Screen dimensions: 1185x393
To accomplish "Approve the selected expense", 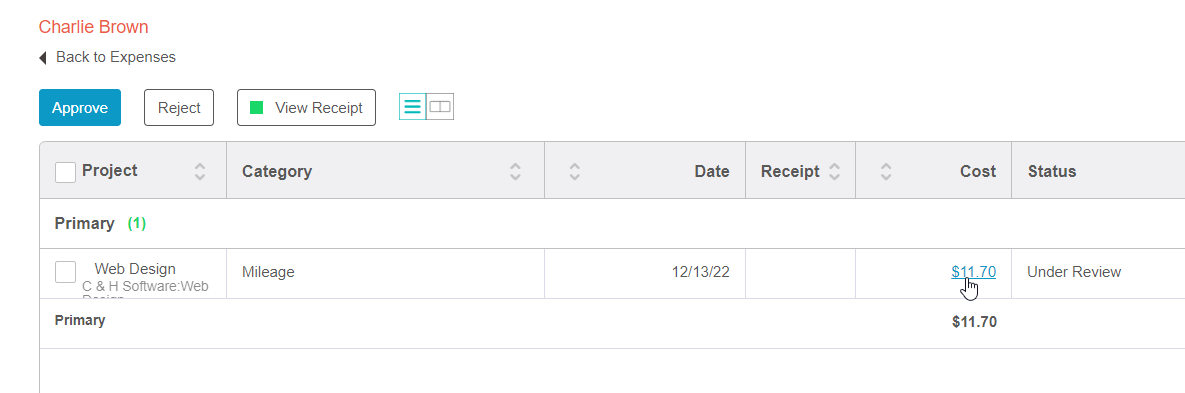I will tap(80, 108).
